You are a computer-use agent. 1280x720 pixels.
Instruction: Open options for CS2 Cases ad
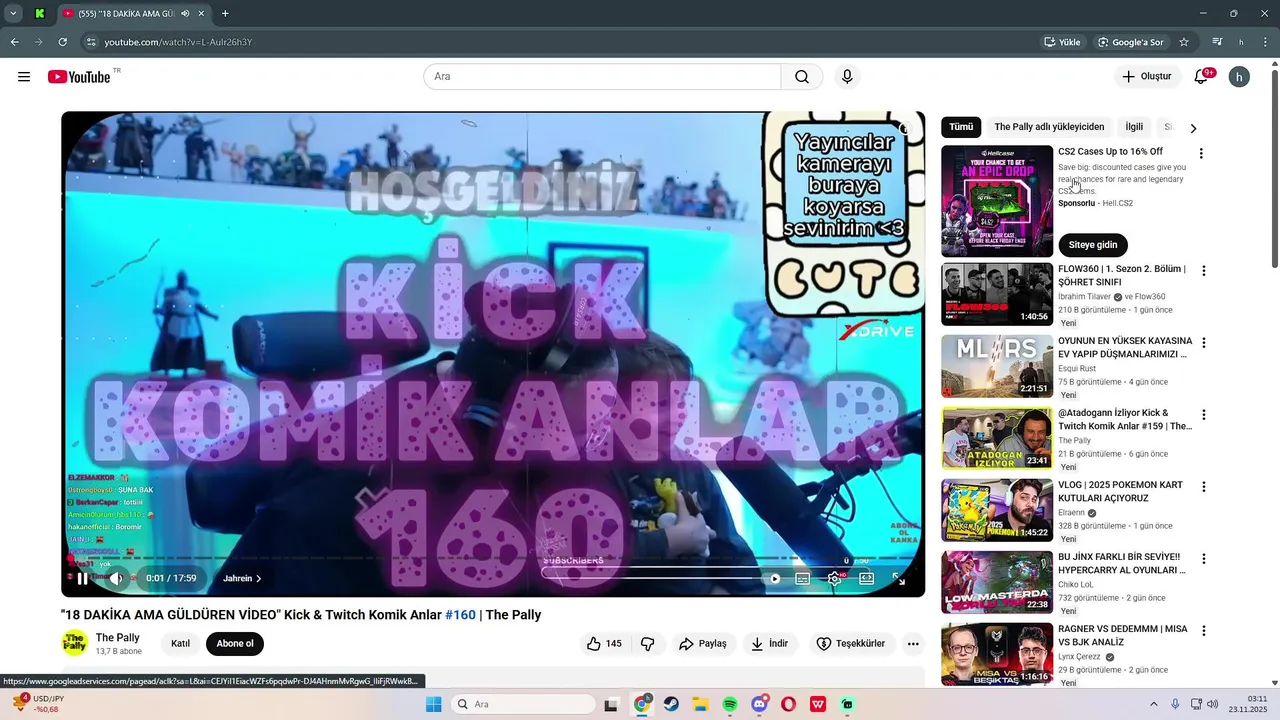[x=1201, y=154]
